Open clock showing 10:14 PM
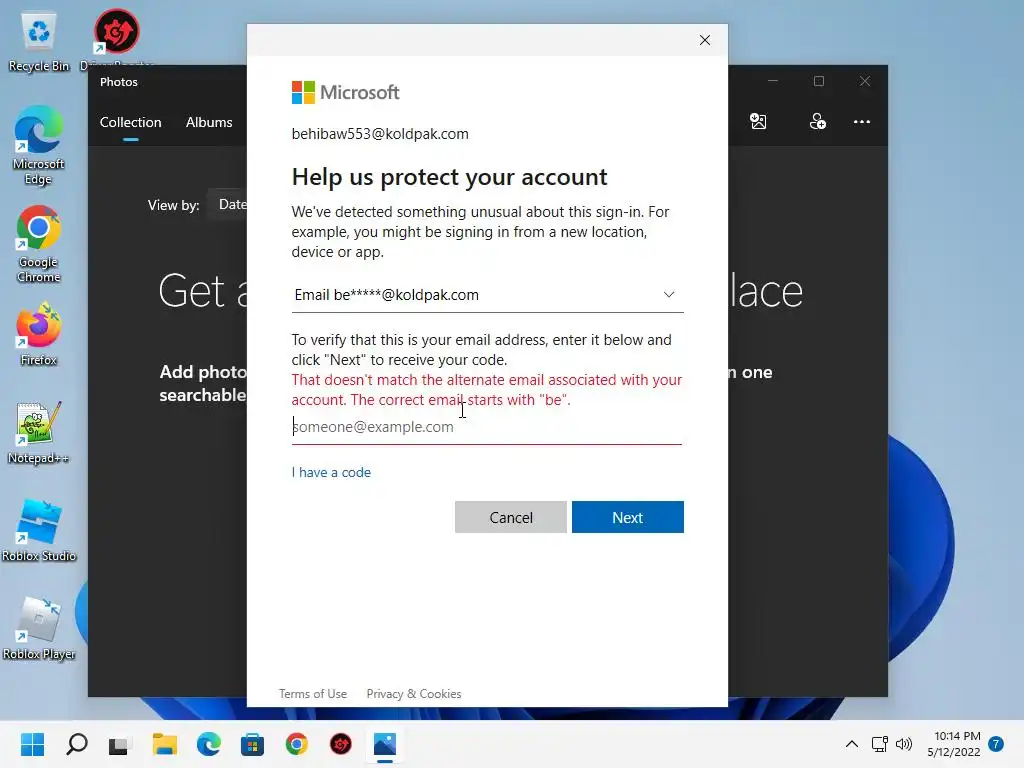1024x768 pixels. click(954, 744)
